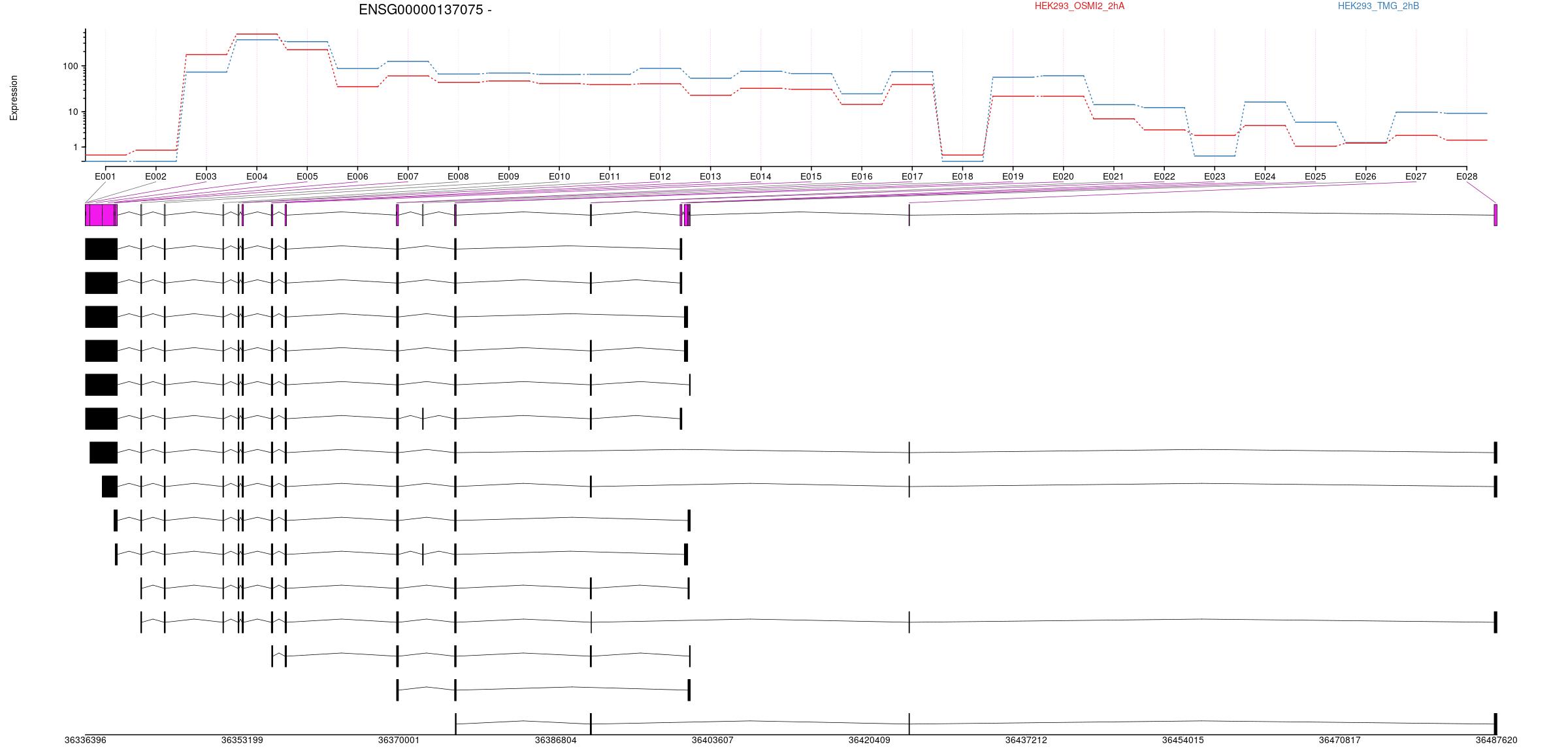The image size is (1568, 751).
Task: Click genomic coordinate 36403607
Action: click(x=713, y=740)
